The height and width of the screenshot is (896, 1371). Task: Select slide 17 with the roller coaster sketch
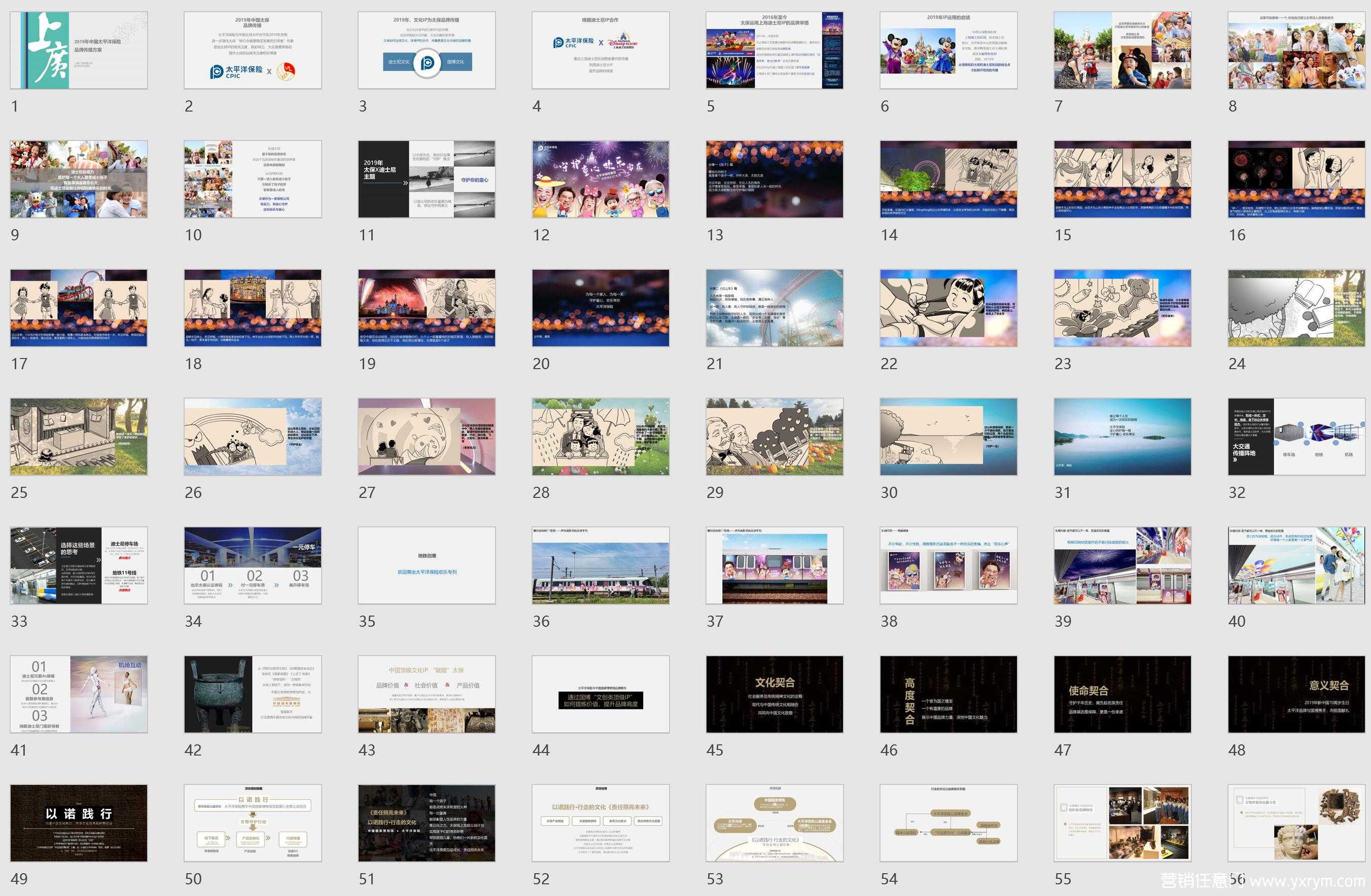(x=79, y=308)
